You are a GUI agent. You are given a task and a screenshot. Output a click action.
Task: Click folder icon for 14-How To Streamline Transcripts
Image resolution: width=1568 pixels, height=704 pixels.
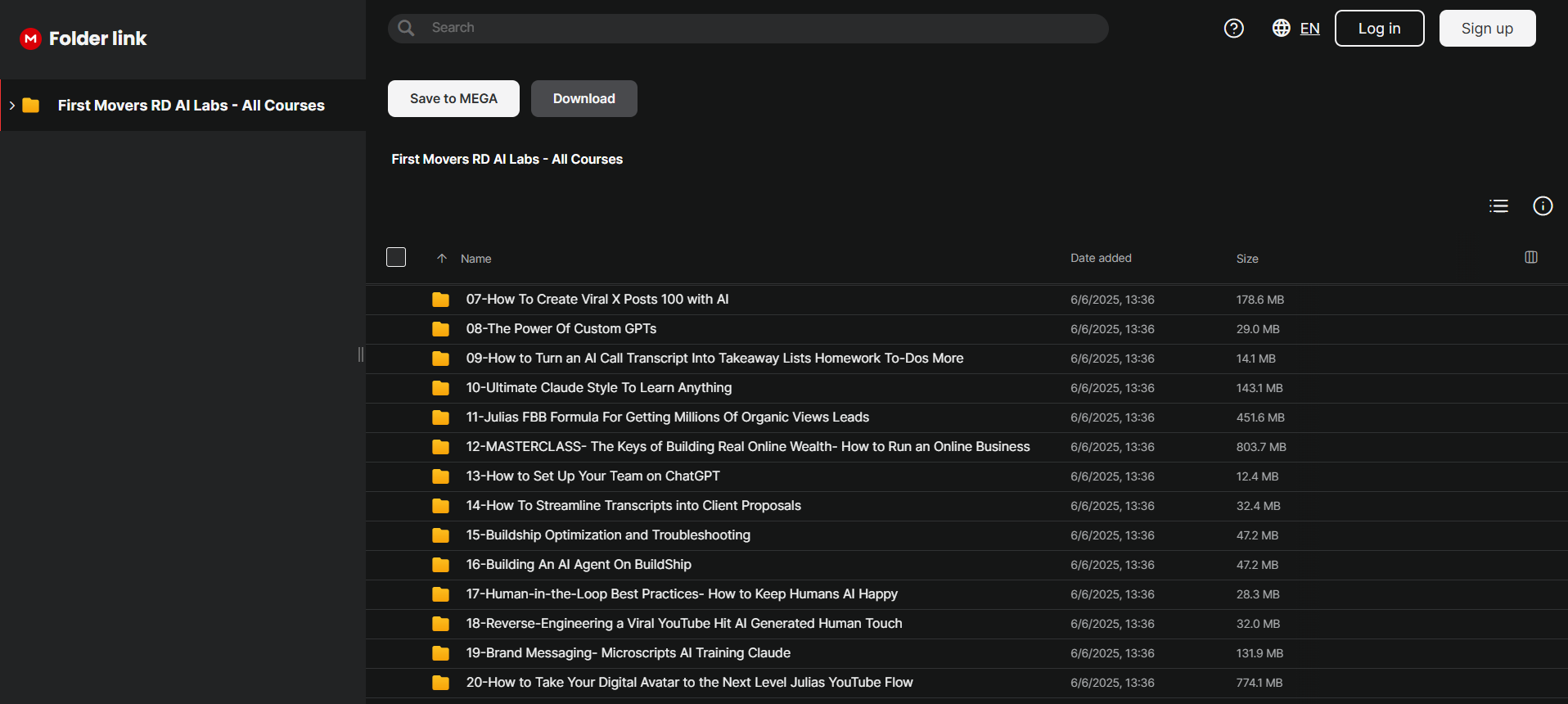[440, 506]
